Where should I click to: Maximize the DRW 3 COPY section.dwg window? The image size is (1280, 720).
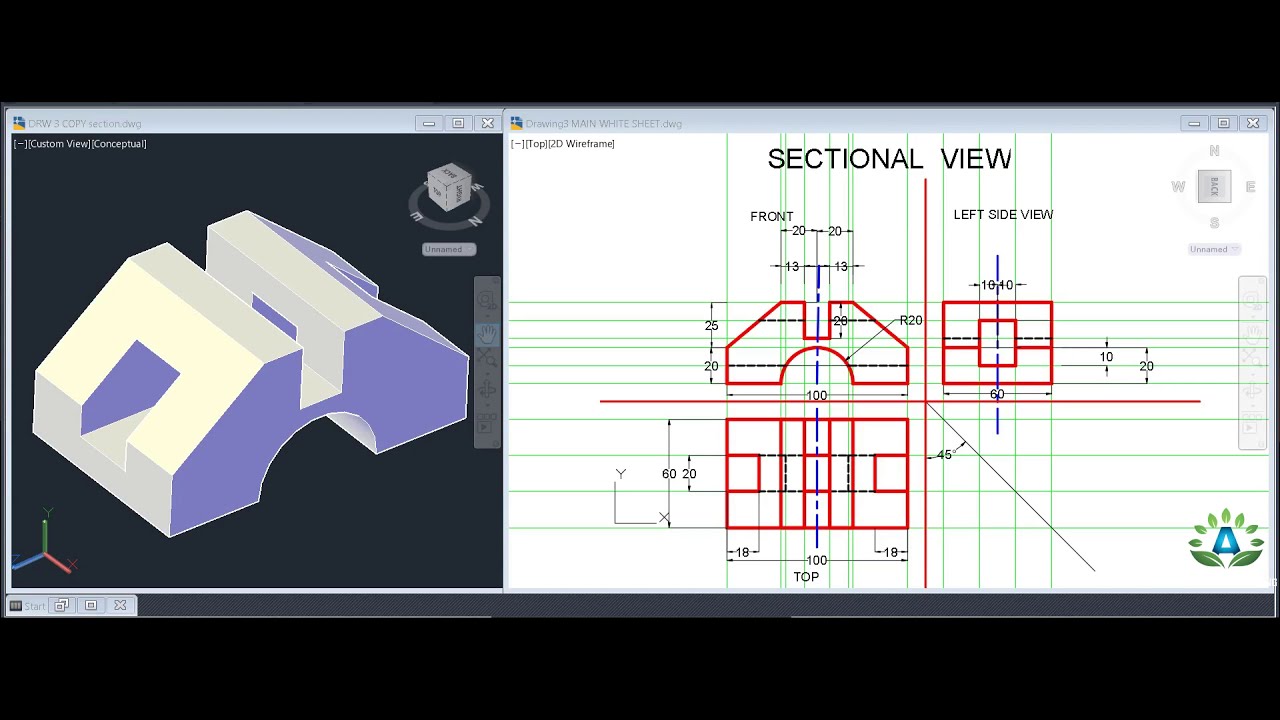(x=458, y=123)
